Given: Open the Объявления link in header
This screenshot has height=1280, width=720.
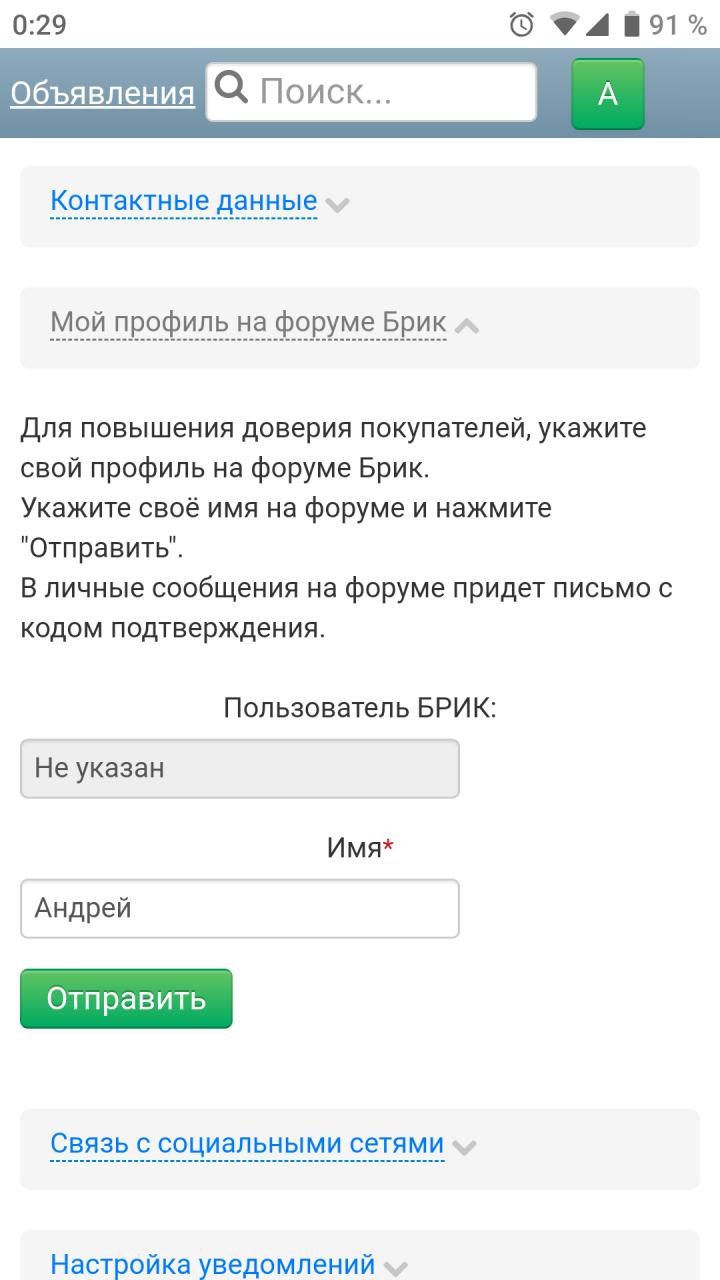Looking at the screenshot, I should (102, 93).
